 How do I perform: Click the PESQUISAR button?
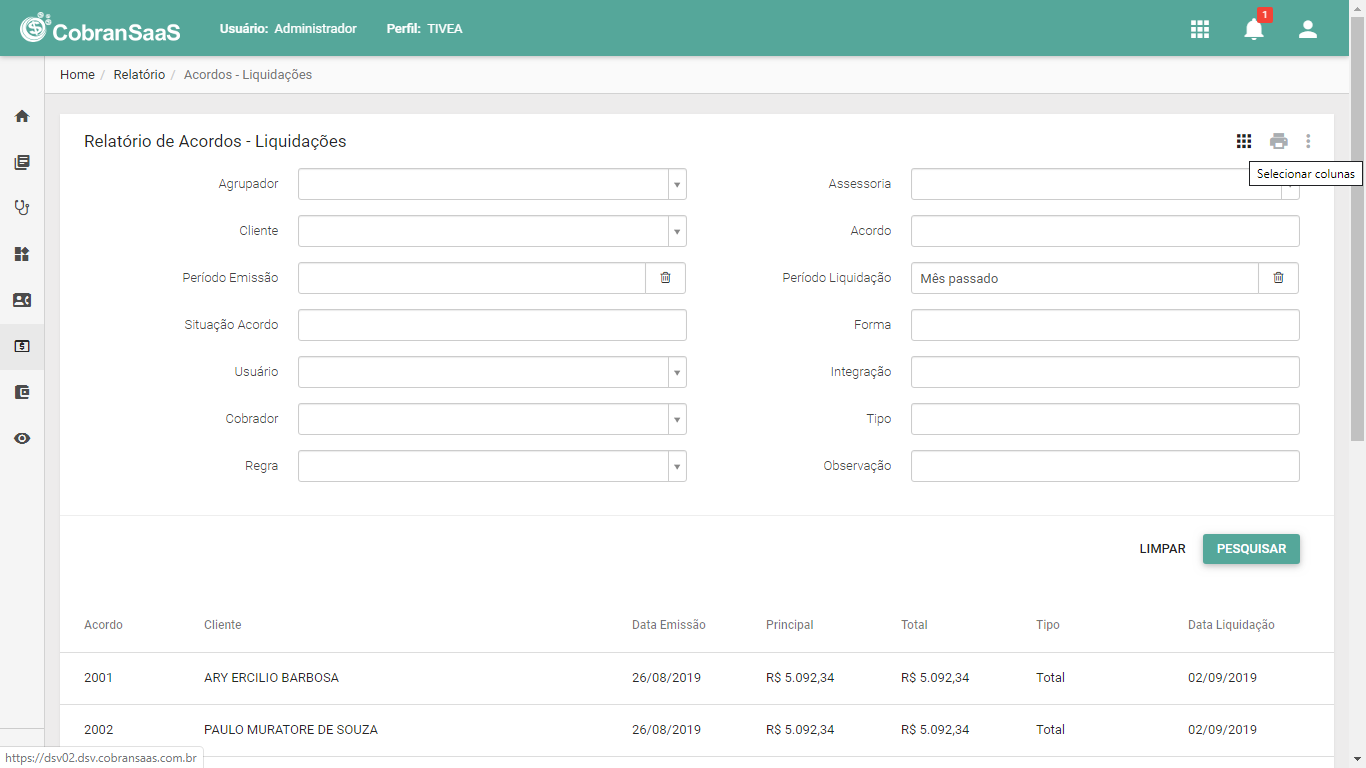pyautogui.click(x=1251, y=549)
